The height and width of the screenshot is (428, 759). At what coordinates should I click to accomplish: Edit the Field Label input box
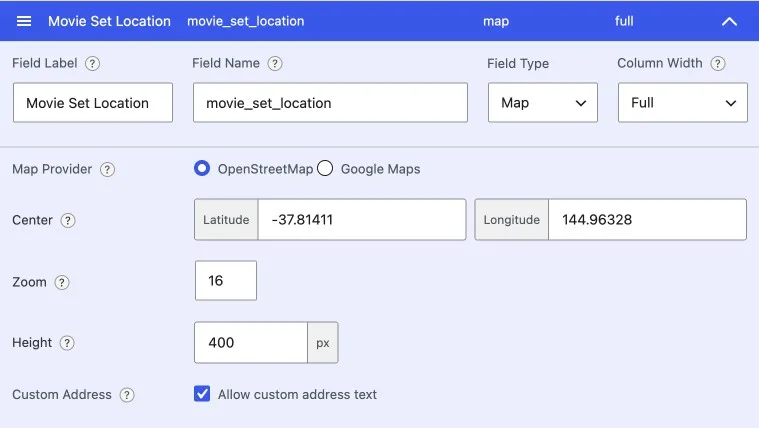point(93,103)
